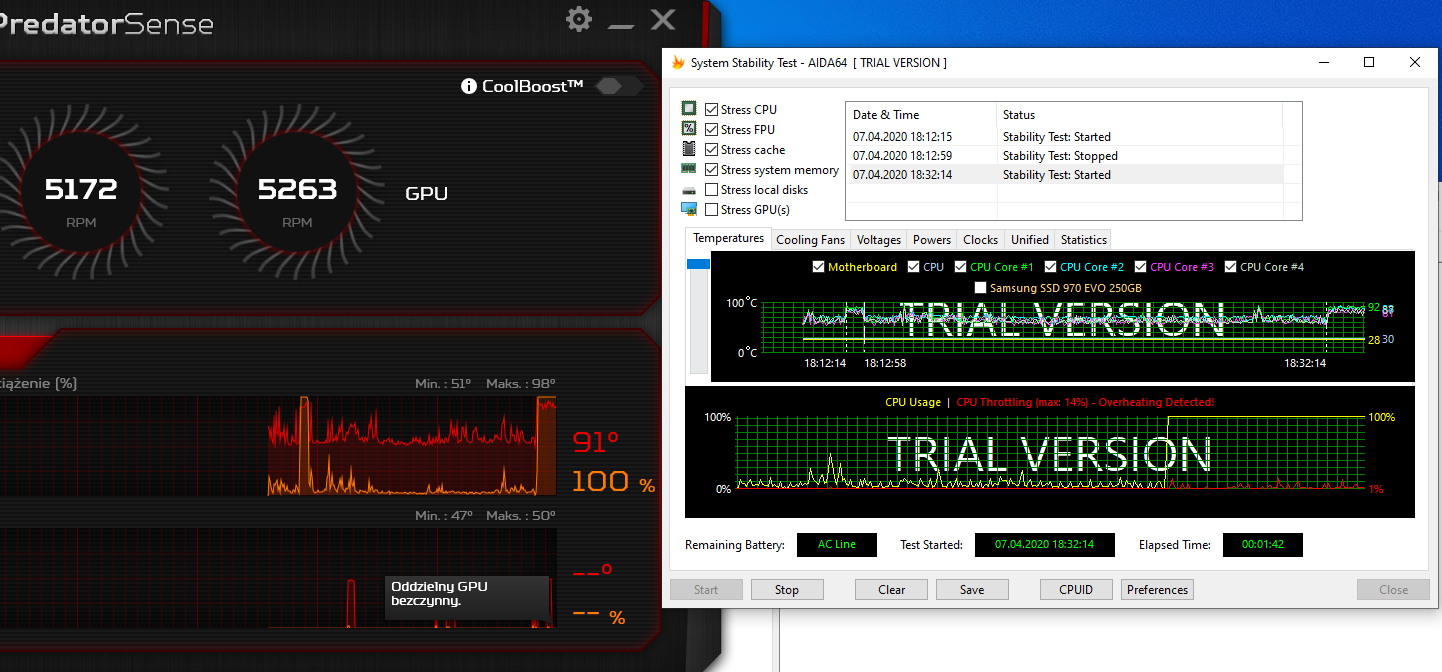Viewport: 1442px width, 672px height.
Task: Enable Stress GPU(s) option
Action: coord(711,209)
